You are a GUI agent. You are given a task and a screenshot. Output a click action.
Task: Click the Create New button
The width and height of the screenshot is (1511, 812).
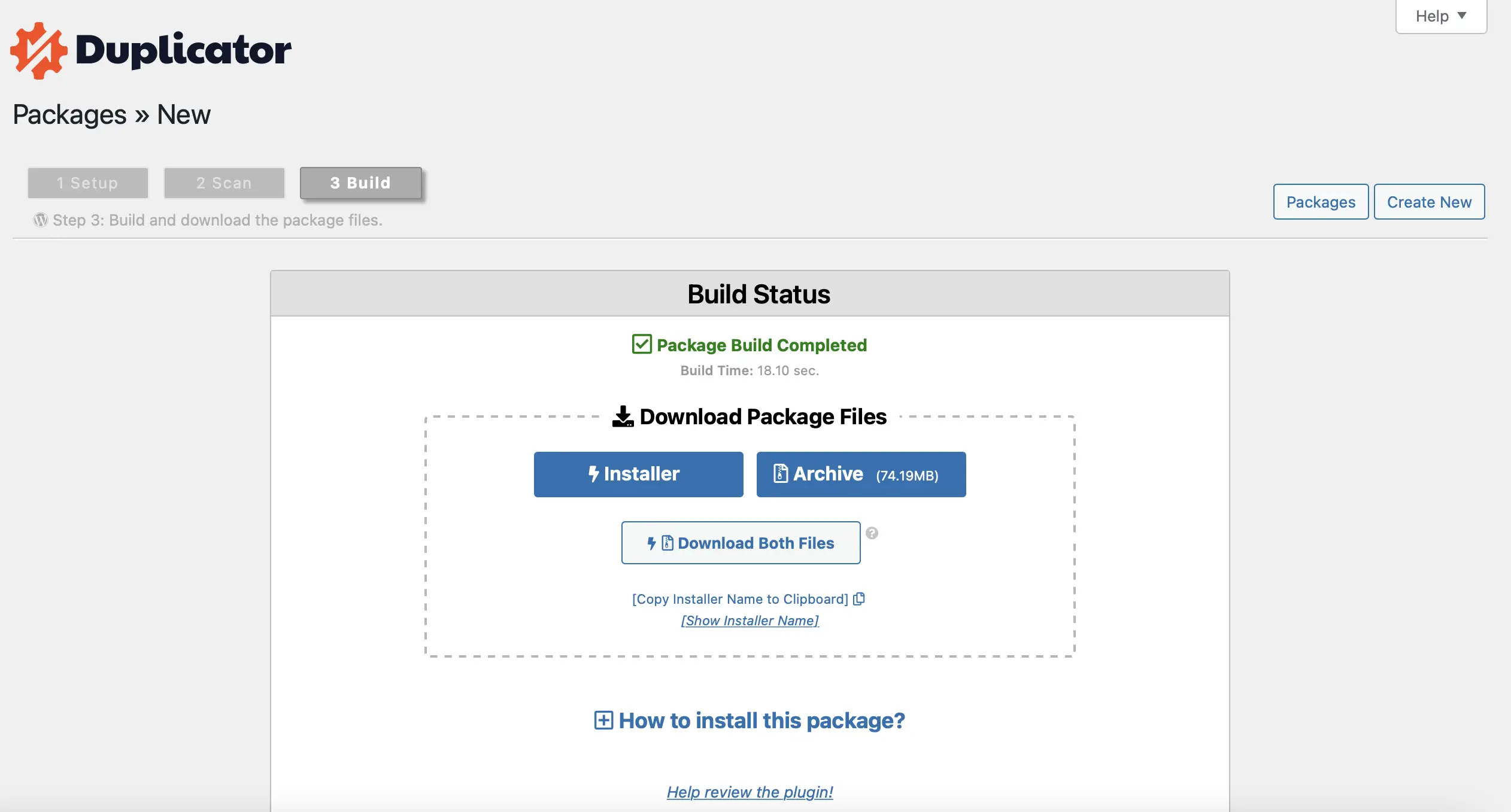pos(1429,201)
